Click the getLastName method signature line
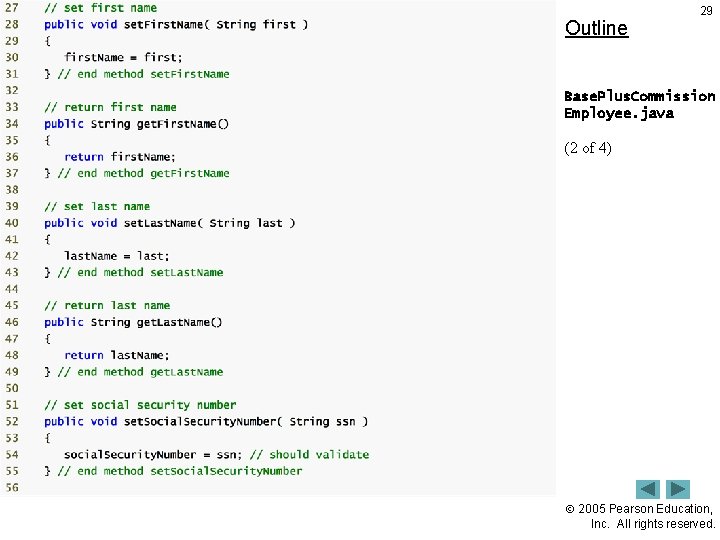The width and height of the screenshot is (720, 540). tap(133, 322)
